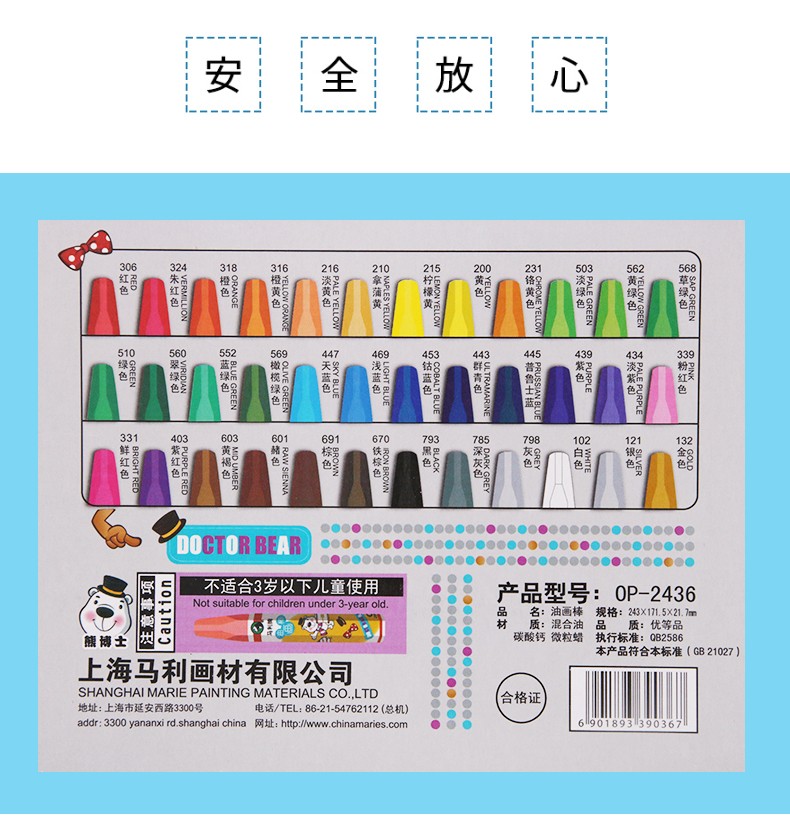The height and width of the screenshot is (839, 790).
Task: Click the 心 character box
Action: [569, 74]
